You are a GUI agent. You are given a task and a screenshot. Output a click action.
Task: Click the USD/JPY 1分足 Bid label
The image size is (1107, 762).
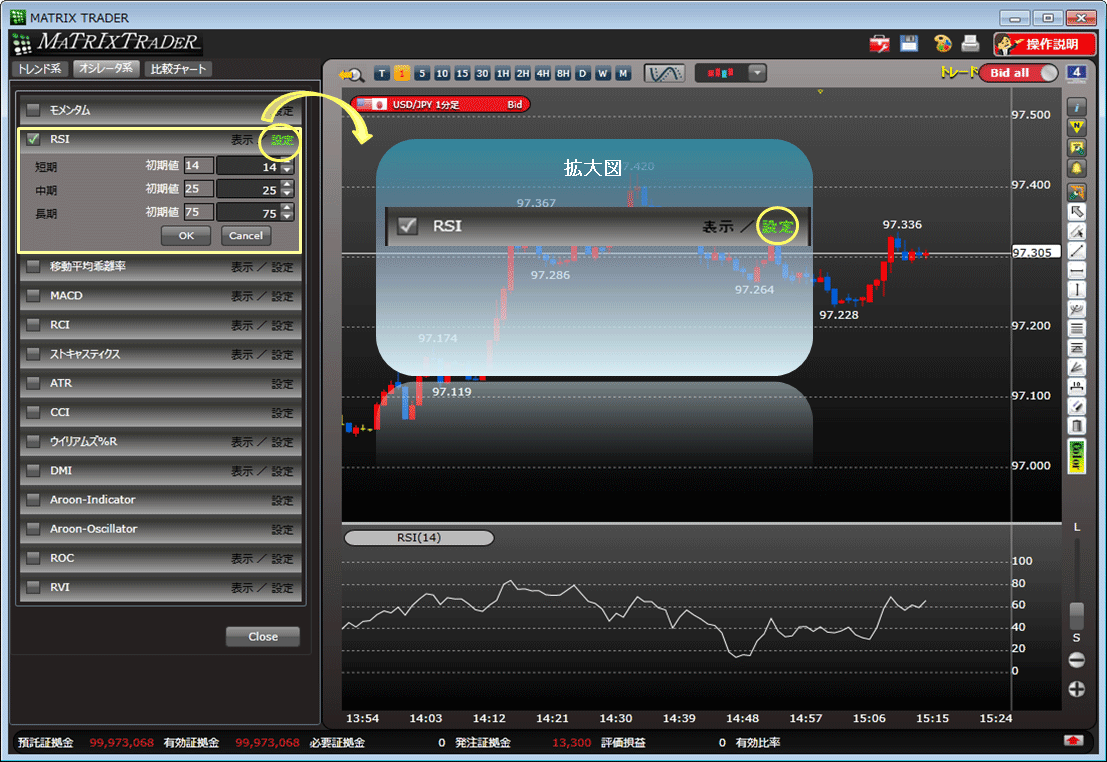[441, 105]
